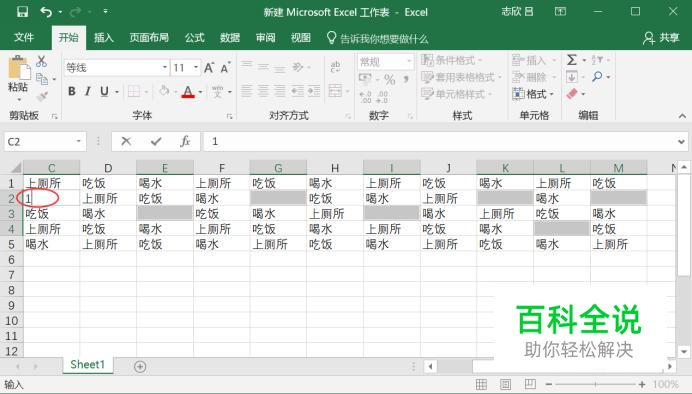Click the vertical scrollbar down arrow
Image resolution: width=692 pixels, height=394 pixels.
click(x=684, y=352)
